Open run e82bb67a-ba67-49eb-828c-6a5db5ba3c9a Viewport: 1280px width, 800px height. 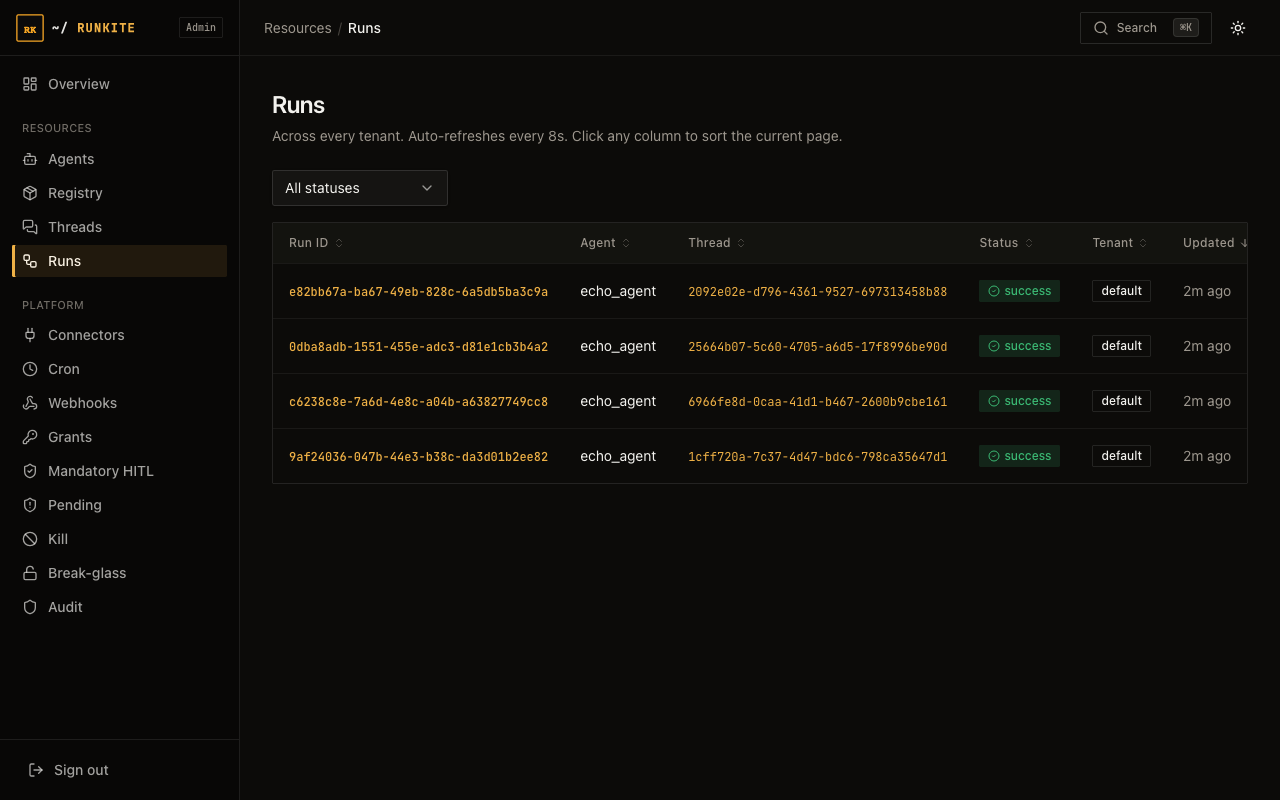(418, 292)
